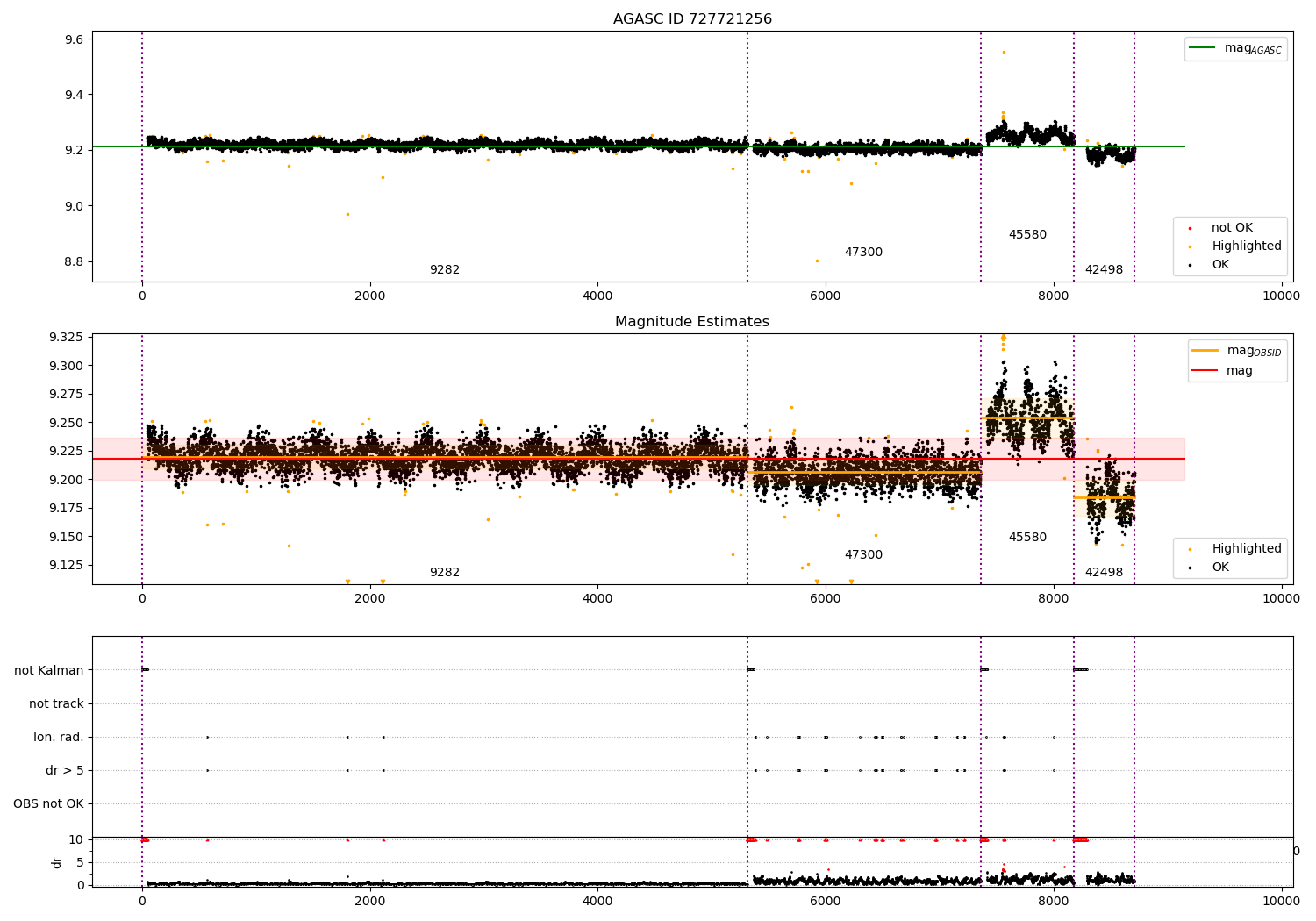Click 'OK' legend entry in Magnitude Estimates plot
The height and width of the screenshot is (921, 1316).
pyautogui.click(x=1210, y=567)
